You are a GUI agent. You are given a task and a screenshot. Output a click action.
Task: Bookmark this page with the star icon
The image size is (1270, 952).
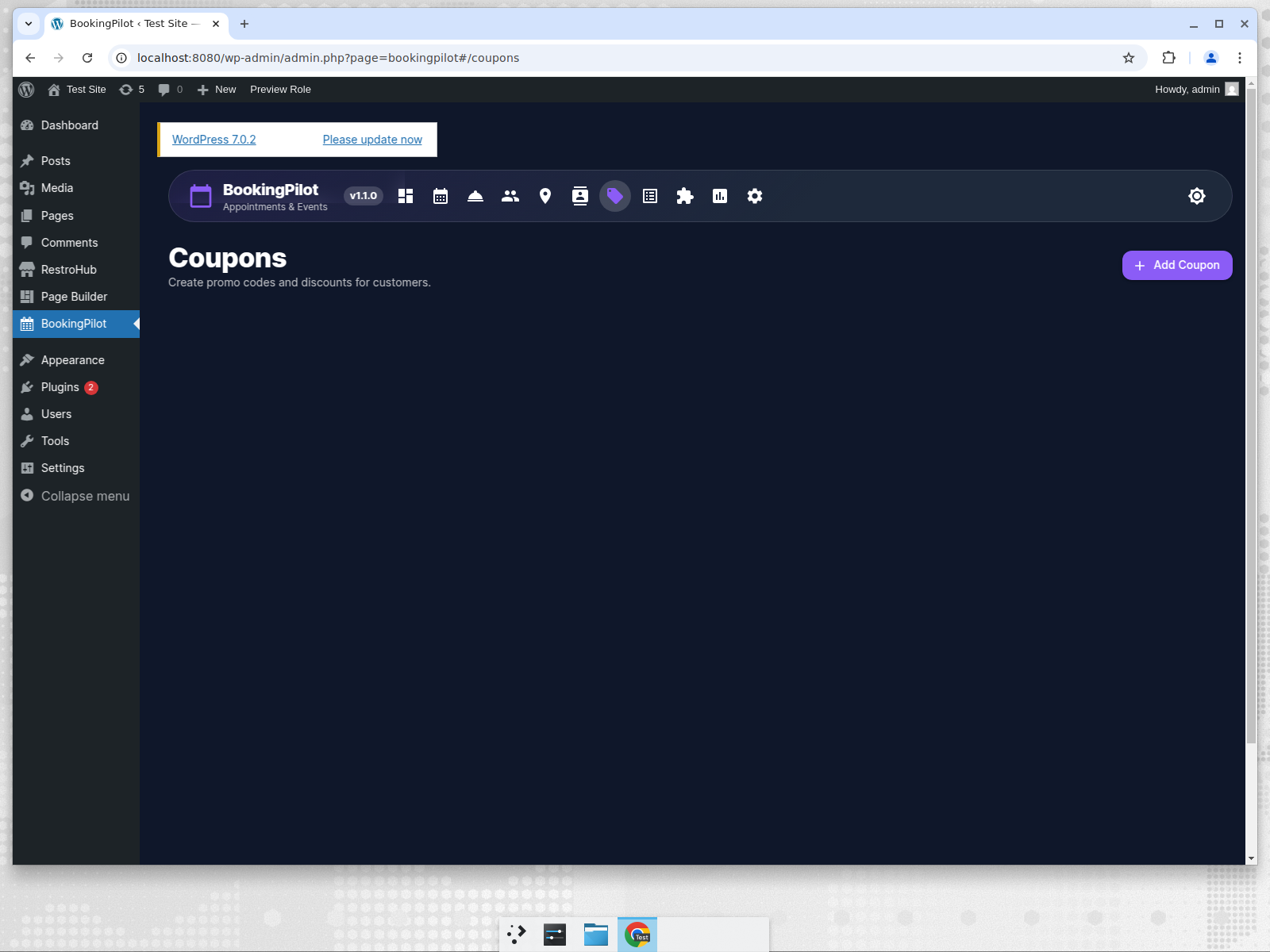click(1129, 58)
